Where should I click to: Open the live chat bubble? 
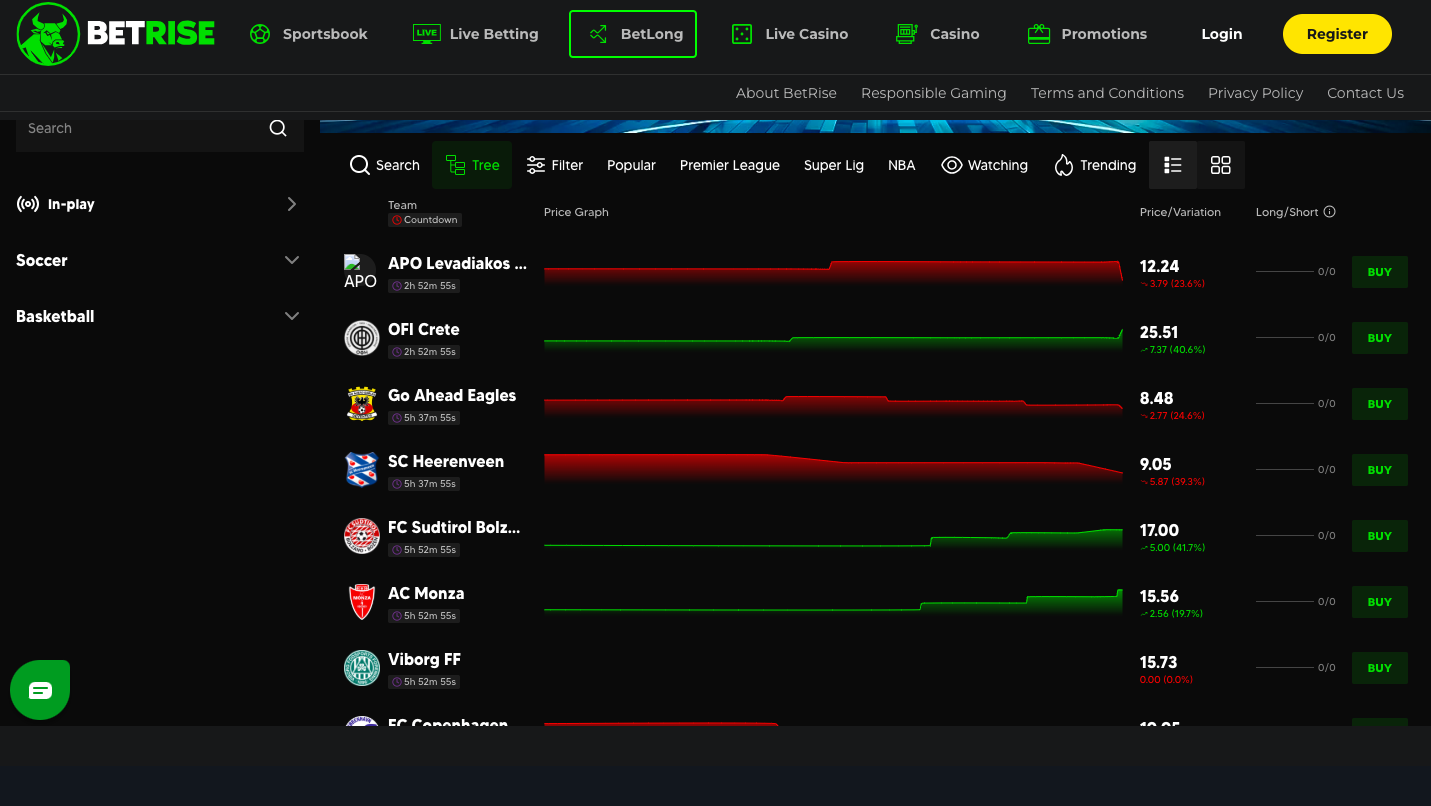[x=40, y=690]
